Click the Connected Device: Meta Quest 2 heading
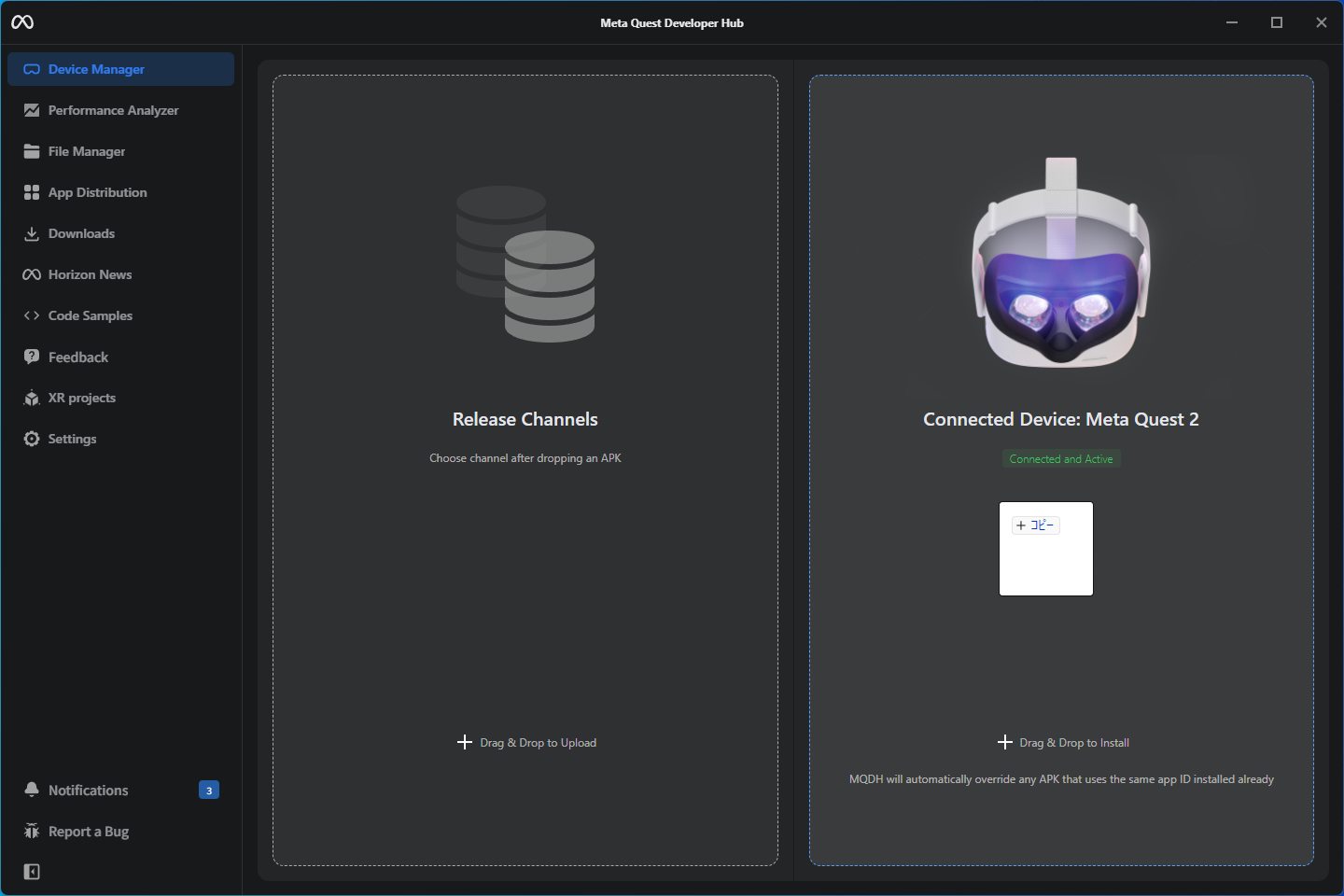 click(1061, 419)
